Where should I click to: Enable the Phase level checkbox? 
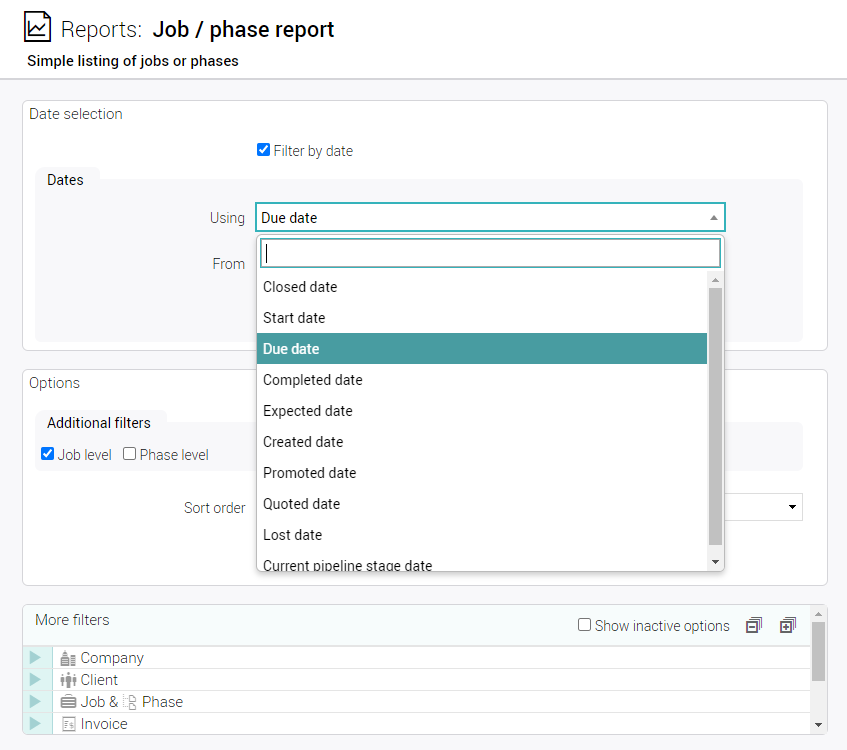click(x=129, y=454)
